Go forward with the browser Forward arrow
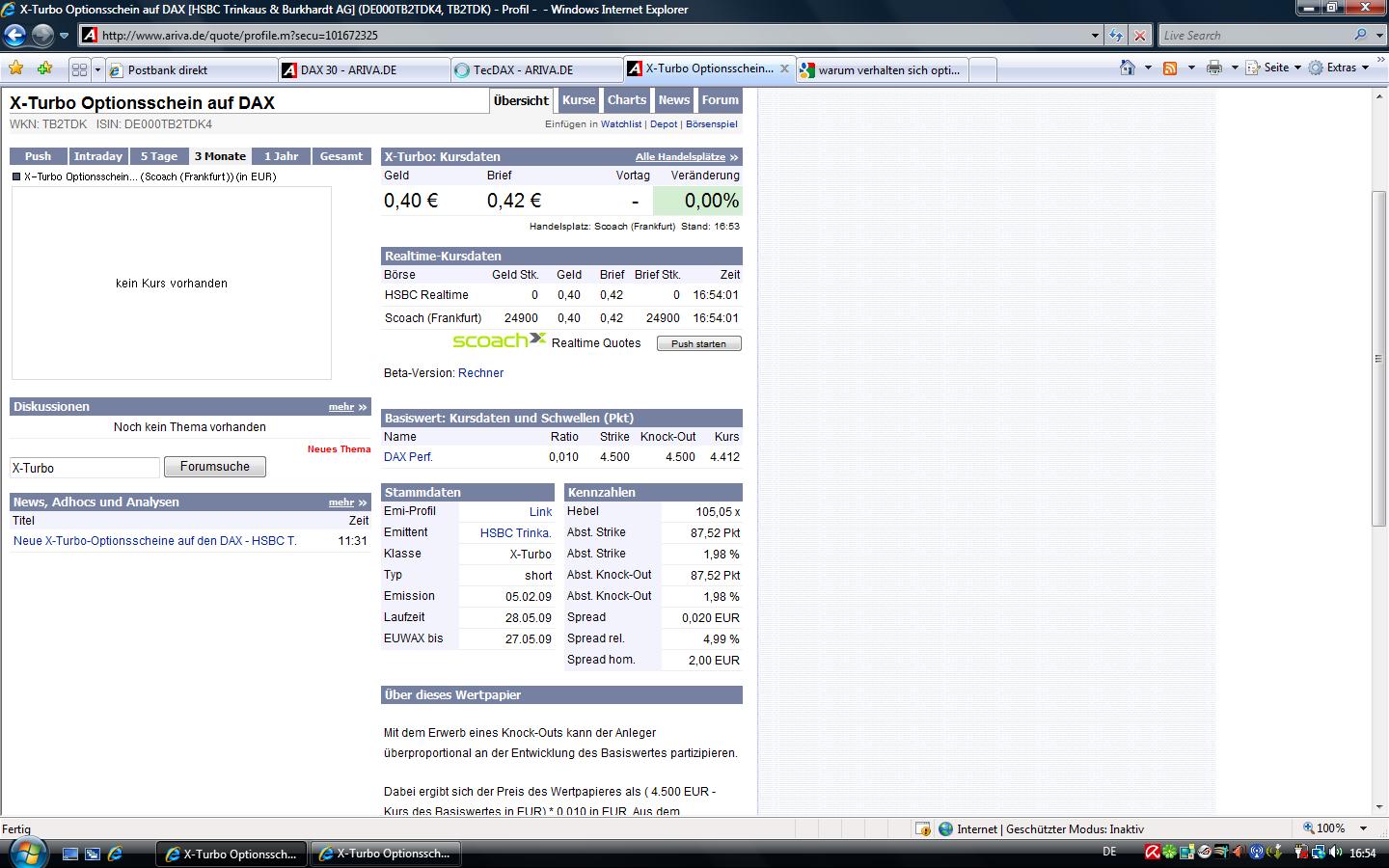1389x868 pixels. click(x=42, y=36)
